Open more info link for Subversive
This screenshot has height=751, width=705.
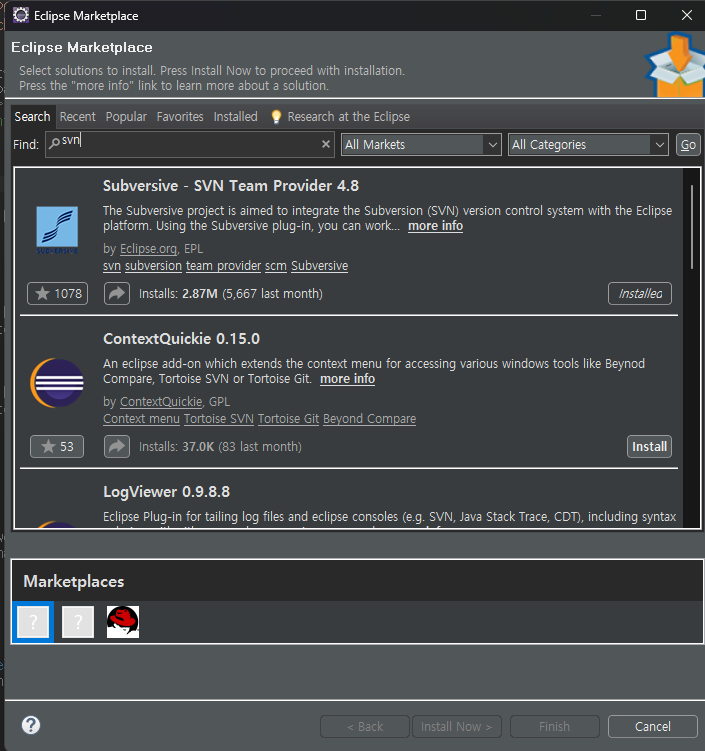click(435, 226)
